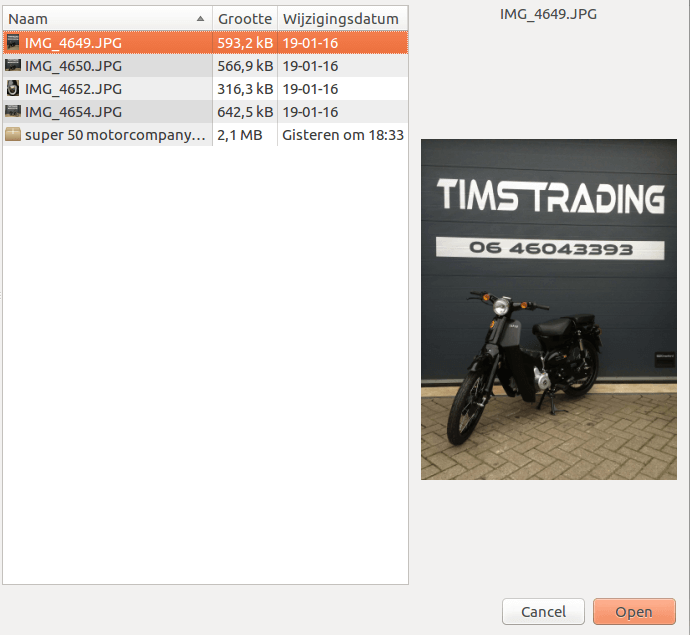Click the IMG_4649.JPG preview title label
This screenshot has height=635, width=690.
[548, 14]
